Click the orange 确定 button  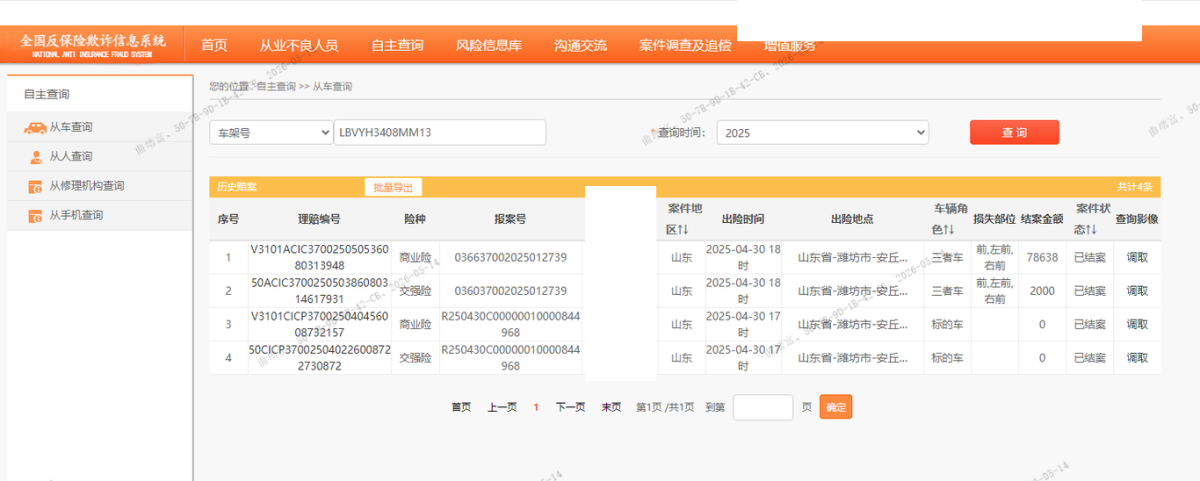coord(836,407)
